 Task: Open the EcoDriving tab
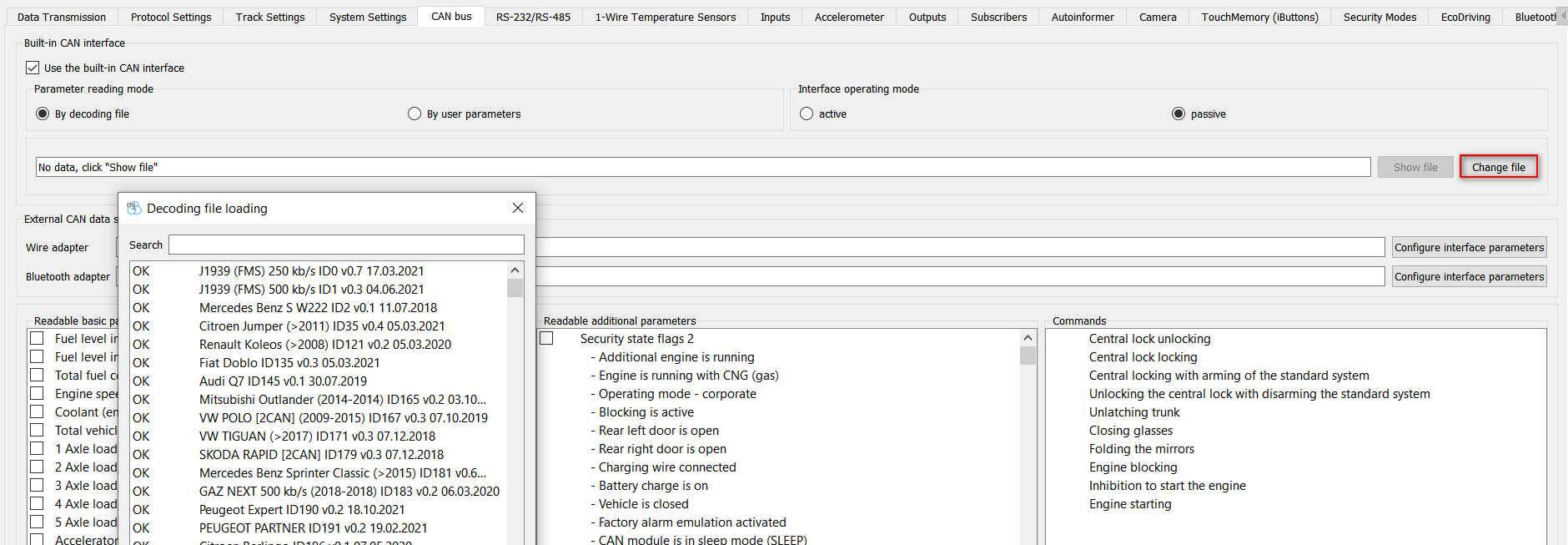[1465, 17]
